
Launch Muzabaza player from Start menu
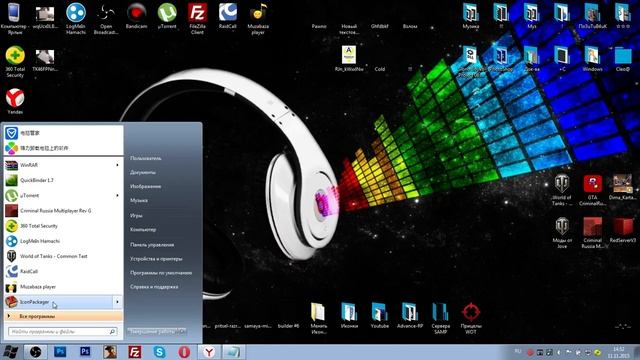pyautogui.click(x=63, y=287)
